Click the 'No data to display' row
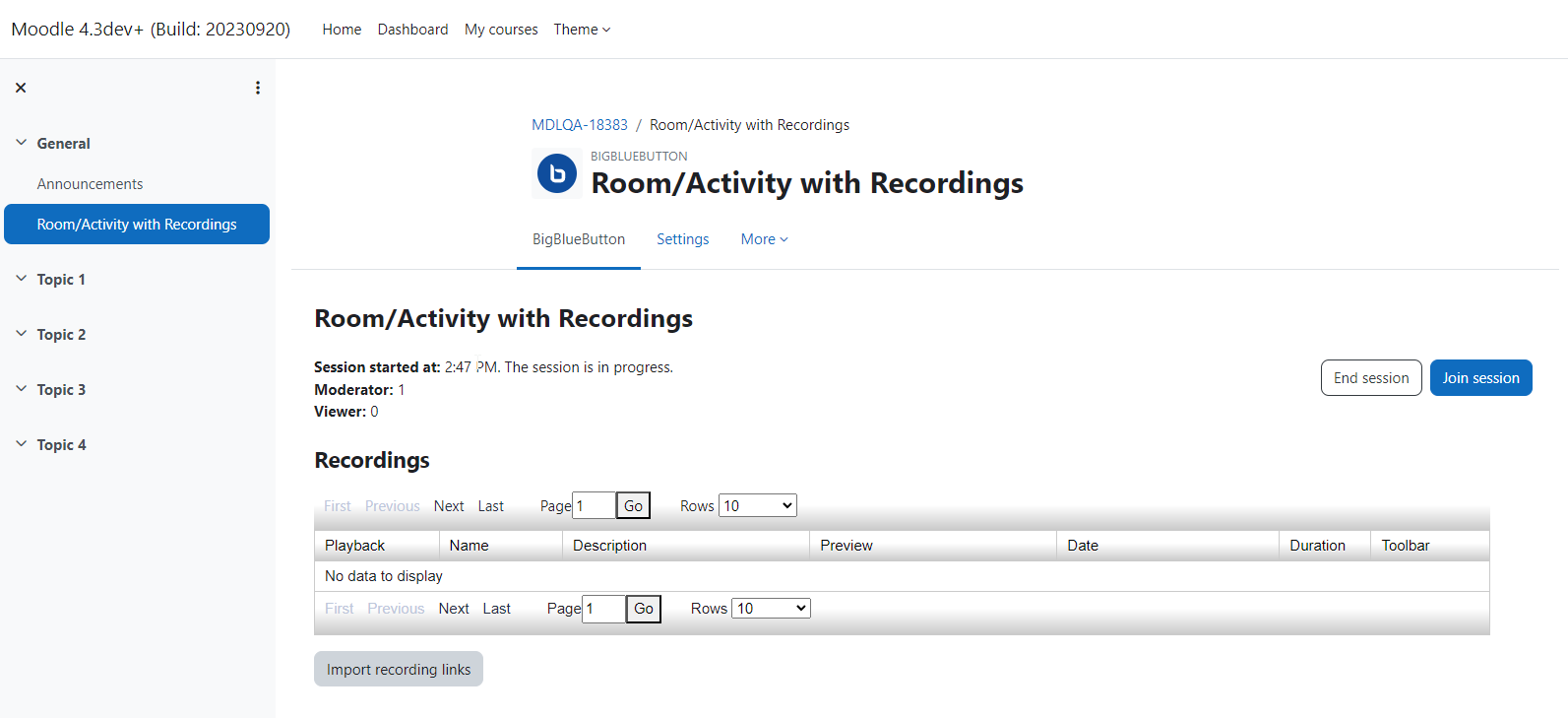 [902, 576]
